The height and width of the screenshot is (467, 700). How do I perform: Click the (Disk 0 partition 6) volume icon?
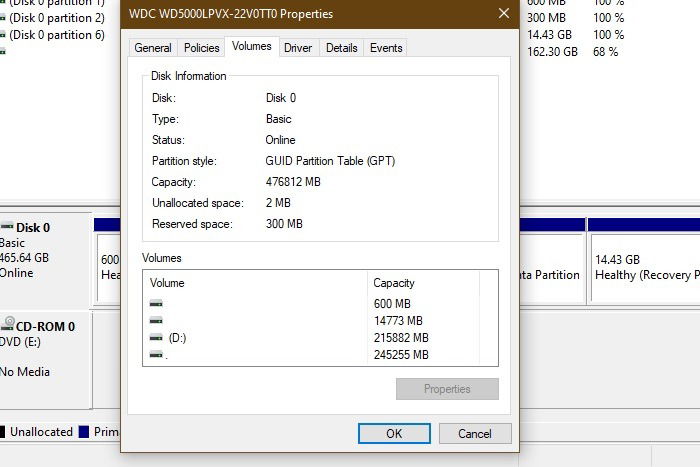click(3, 35)
